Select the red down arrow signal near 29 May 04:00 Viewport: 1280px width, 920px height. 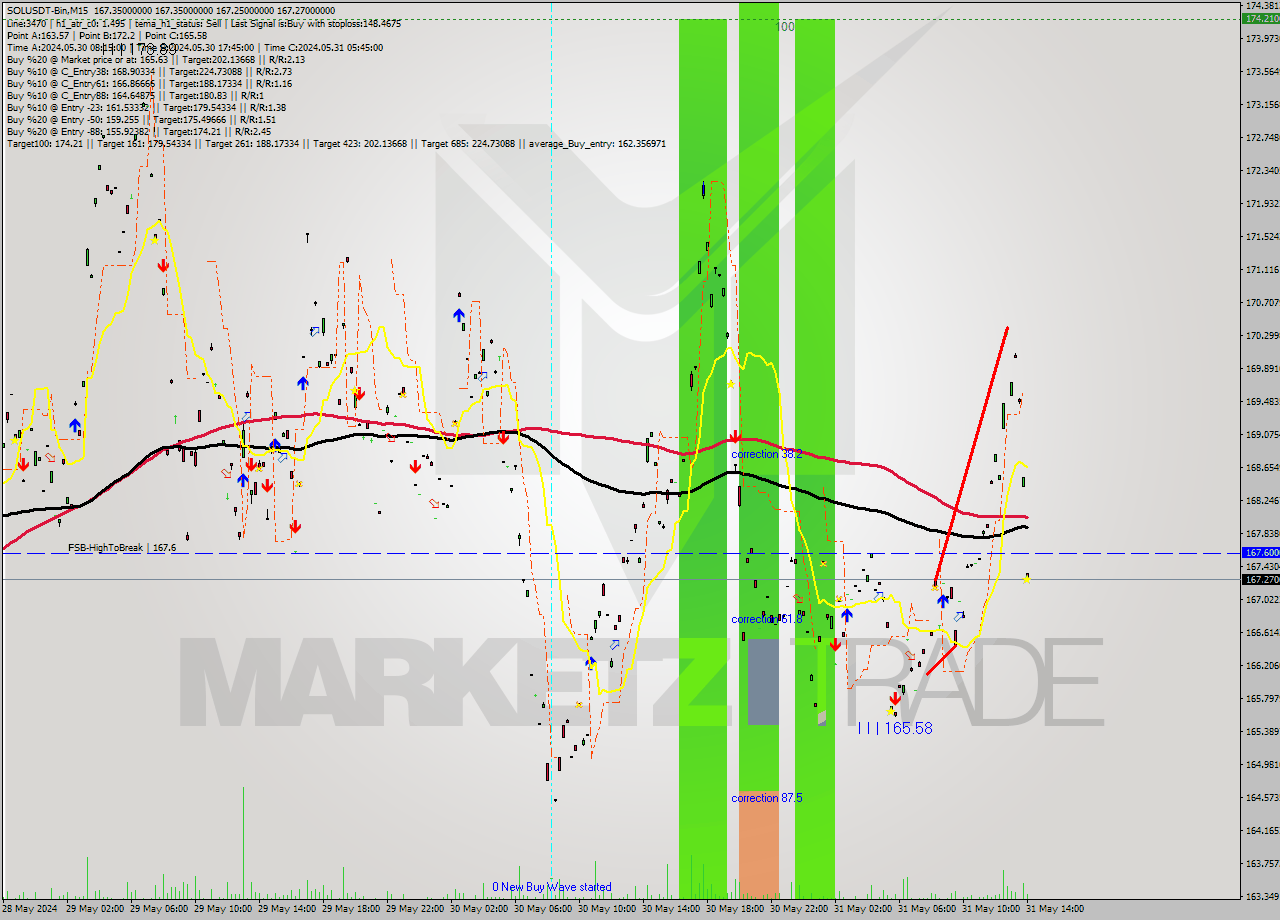point(162,267)
